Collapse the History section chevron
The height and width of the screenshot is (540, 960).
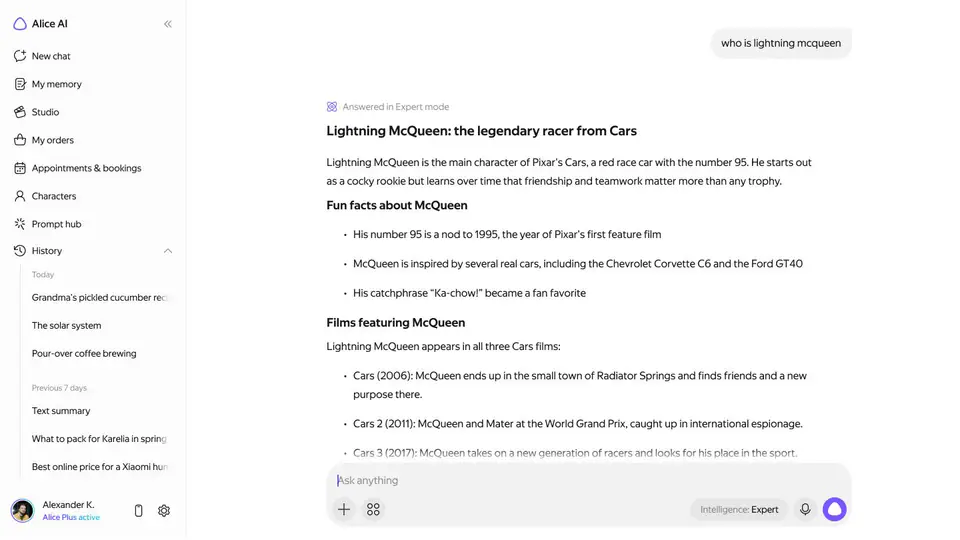(168, 251)
